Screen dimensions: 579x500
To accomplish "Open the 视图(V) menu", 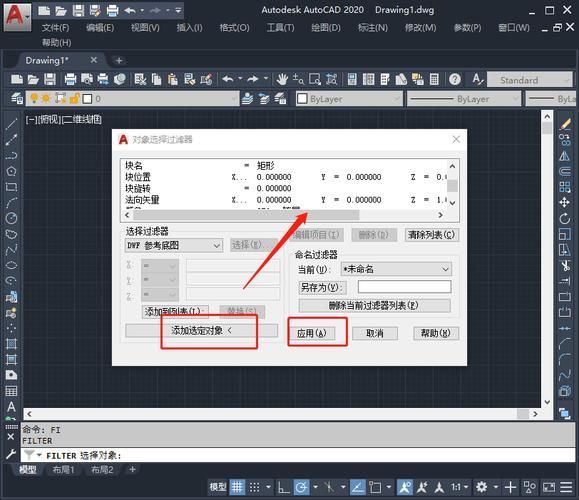I will (x=145, y=28).
